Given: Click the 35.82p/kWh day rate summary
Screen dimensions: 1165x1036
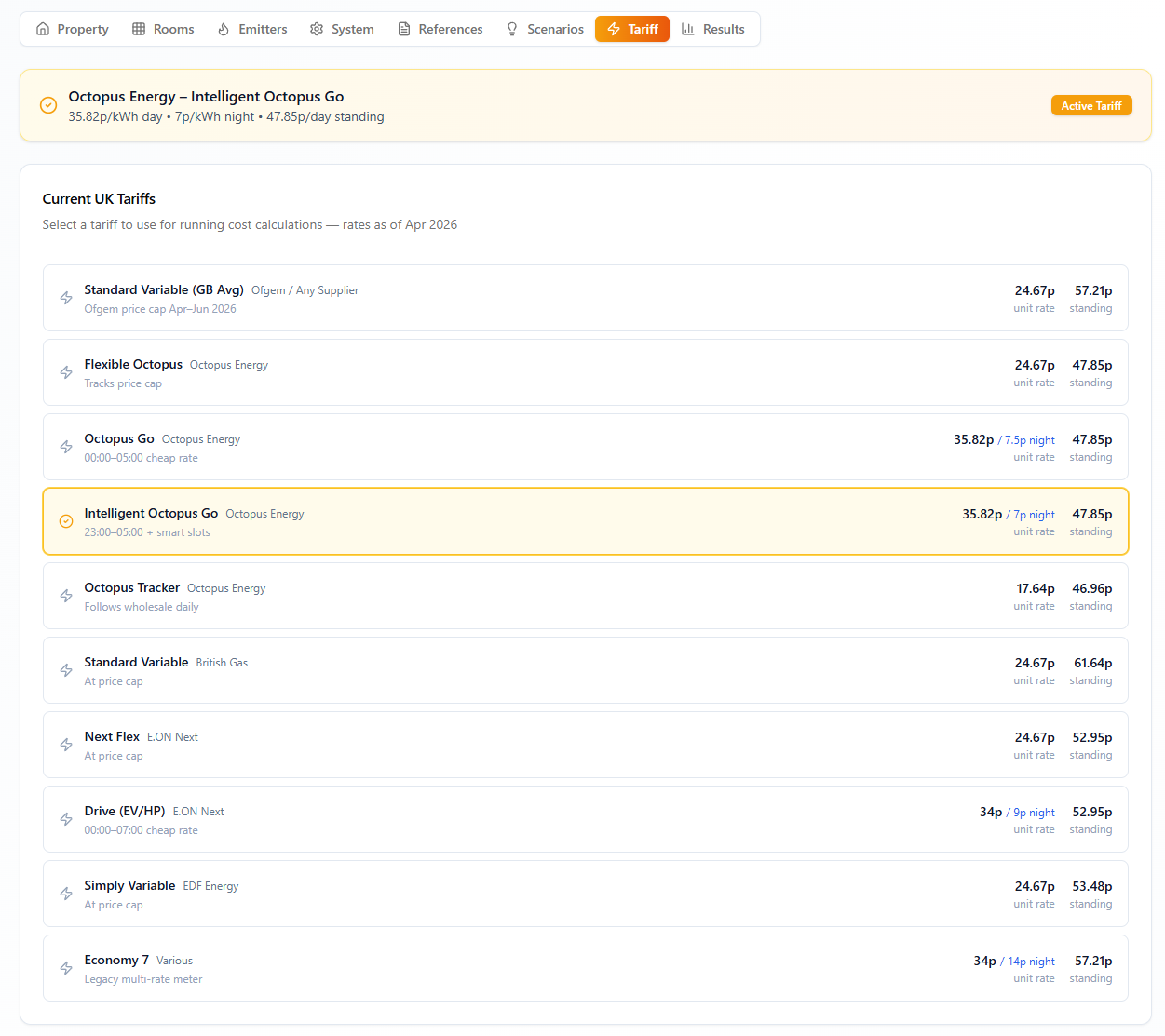Looking at the screenshot, I should [115, 117].
